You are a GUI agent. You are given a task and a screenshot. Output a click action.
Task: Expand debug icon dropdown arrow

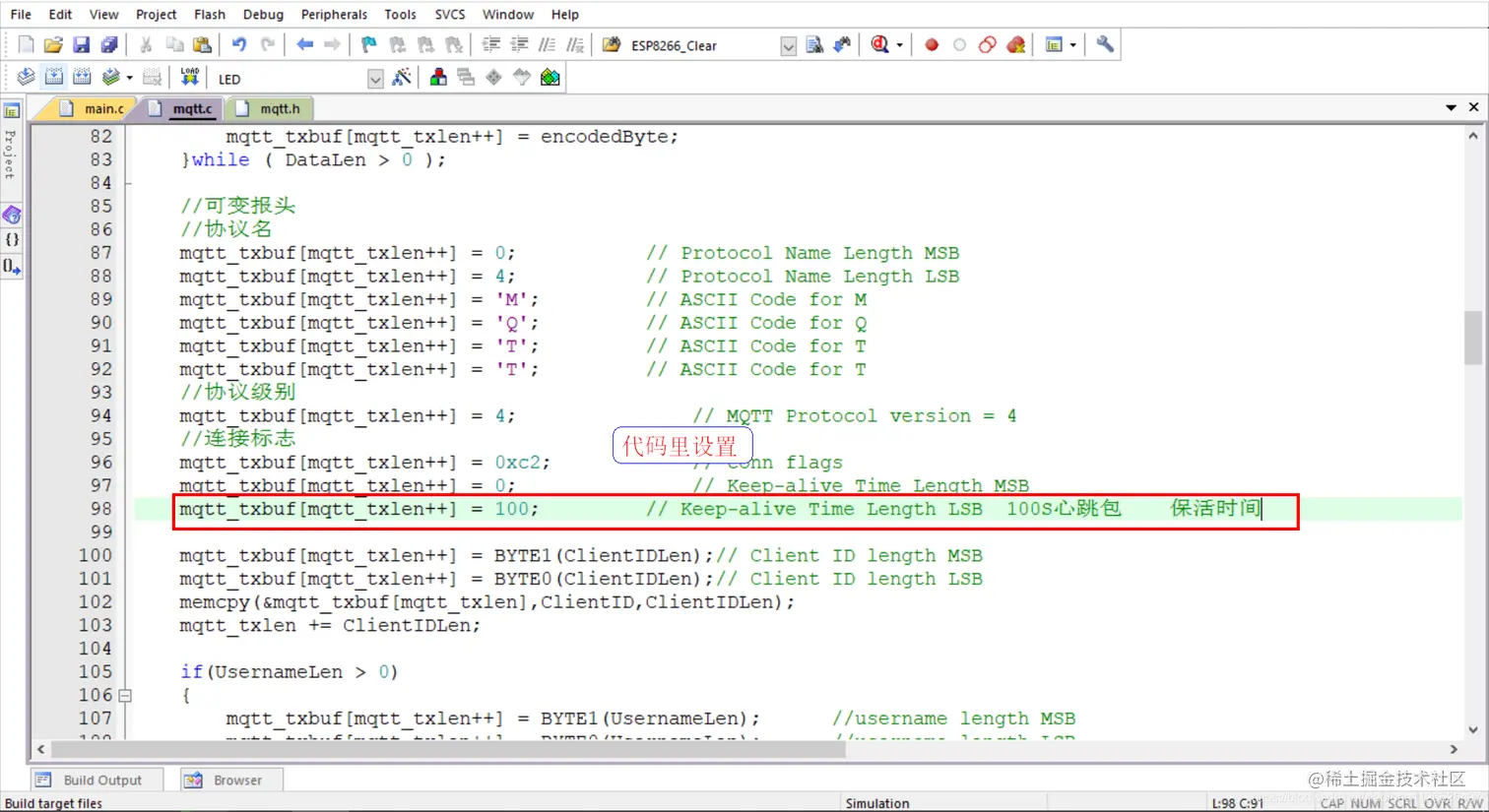click(x=899, y=45)
